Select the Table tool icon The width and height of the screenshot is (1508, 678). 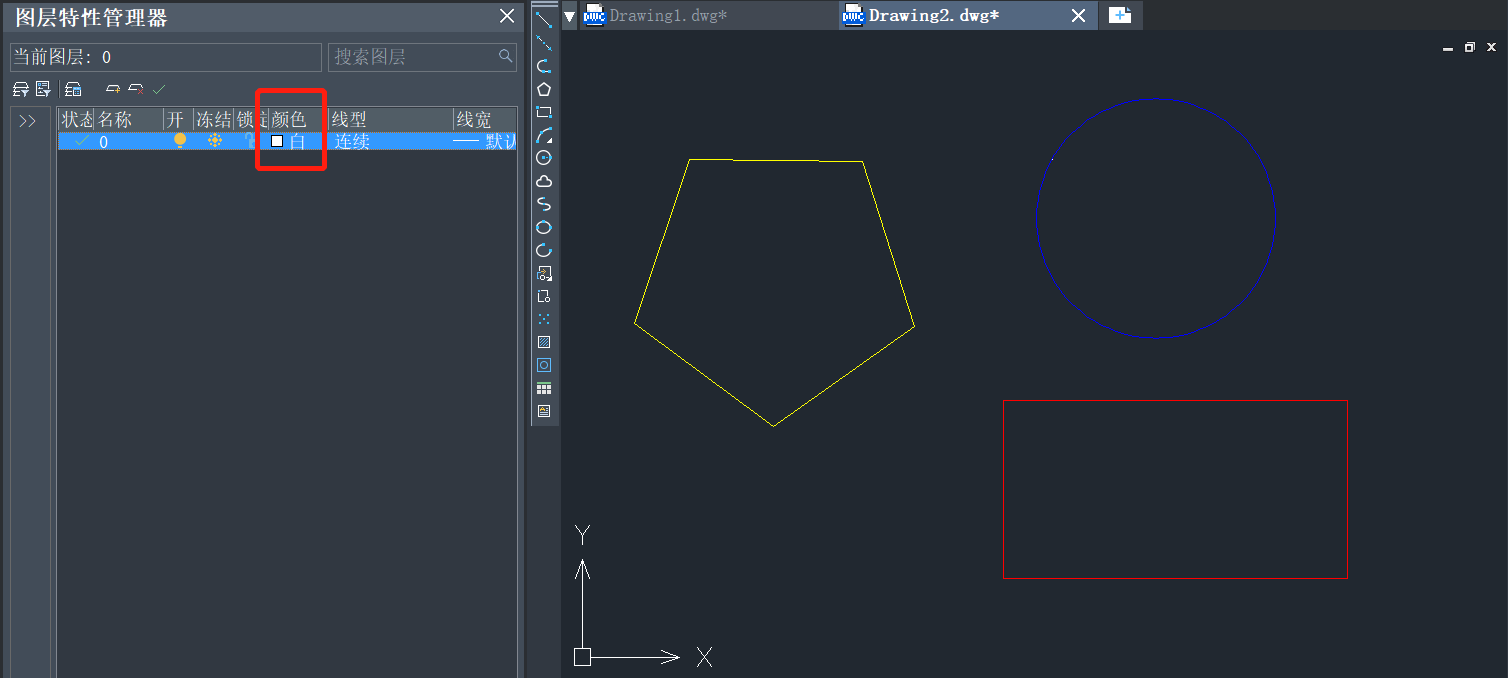point(544,388)
